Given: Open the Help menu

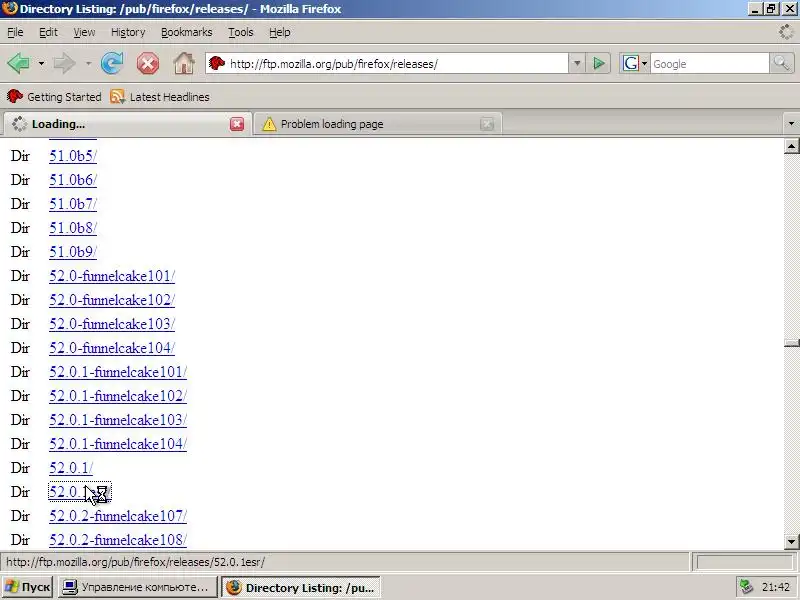Looking at the screenshot, I should pyautogui.click(x=280, y=32).
